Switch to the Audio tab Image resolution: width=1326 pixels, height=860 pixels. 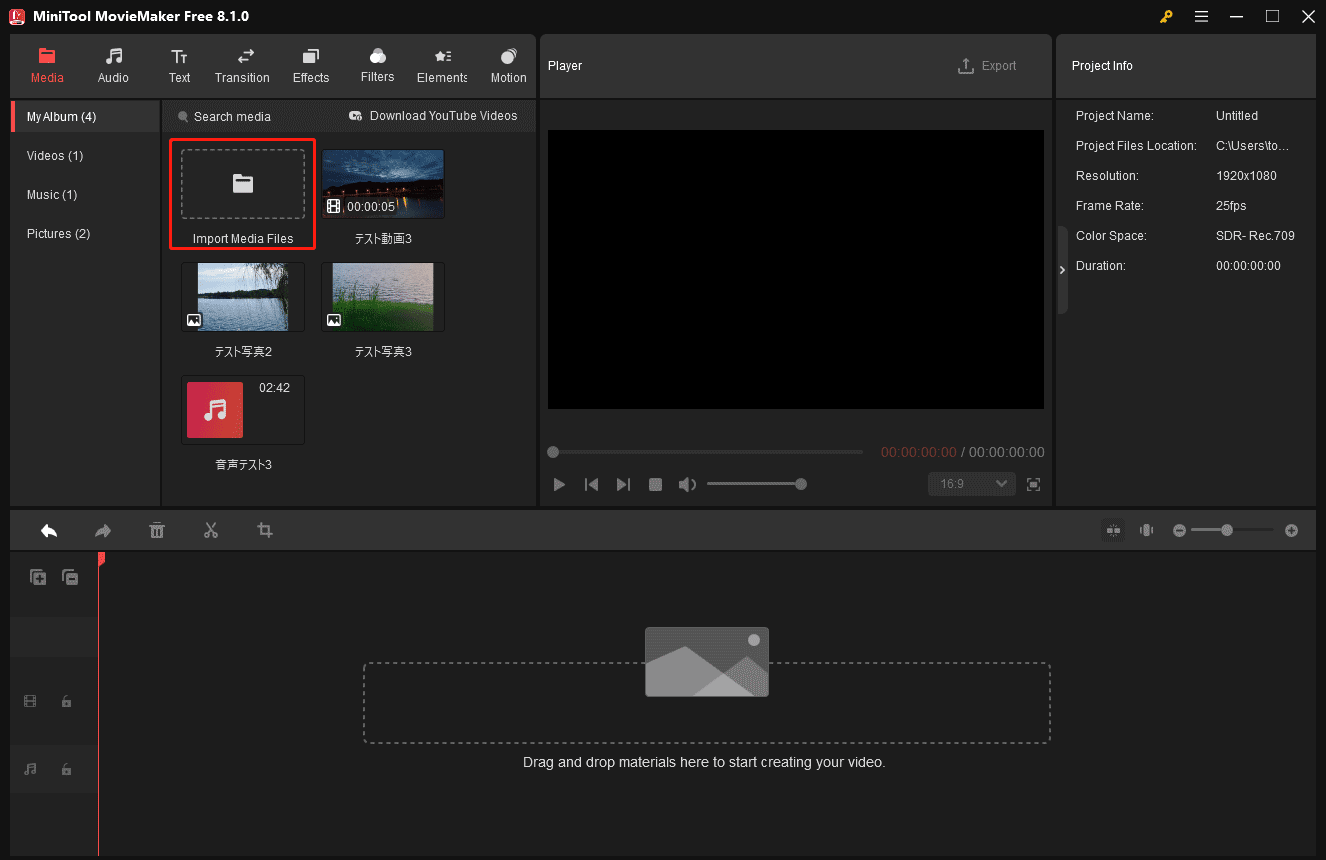click(x=113, y=66)
